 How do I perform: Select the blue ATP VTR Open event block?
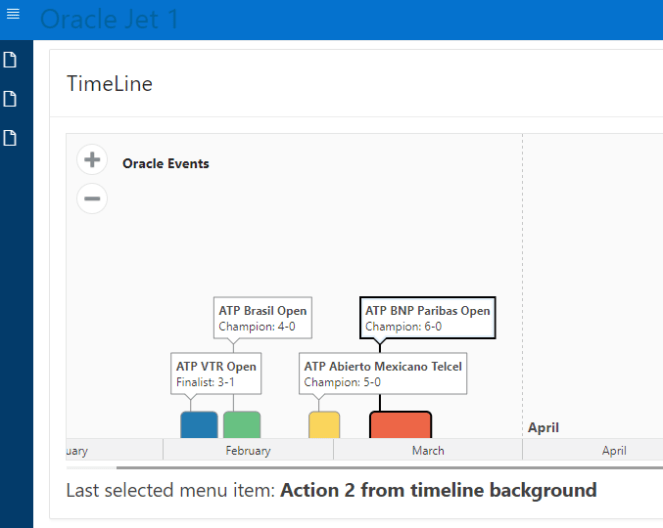click(199, 425)
